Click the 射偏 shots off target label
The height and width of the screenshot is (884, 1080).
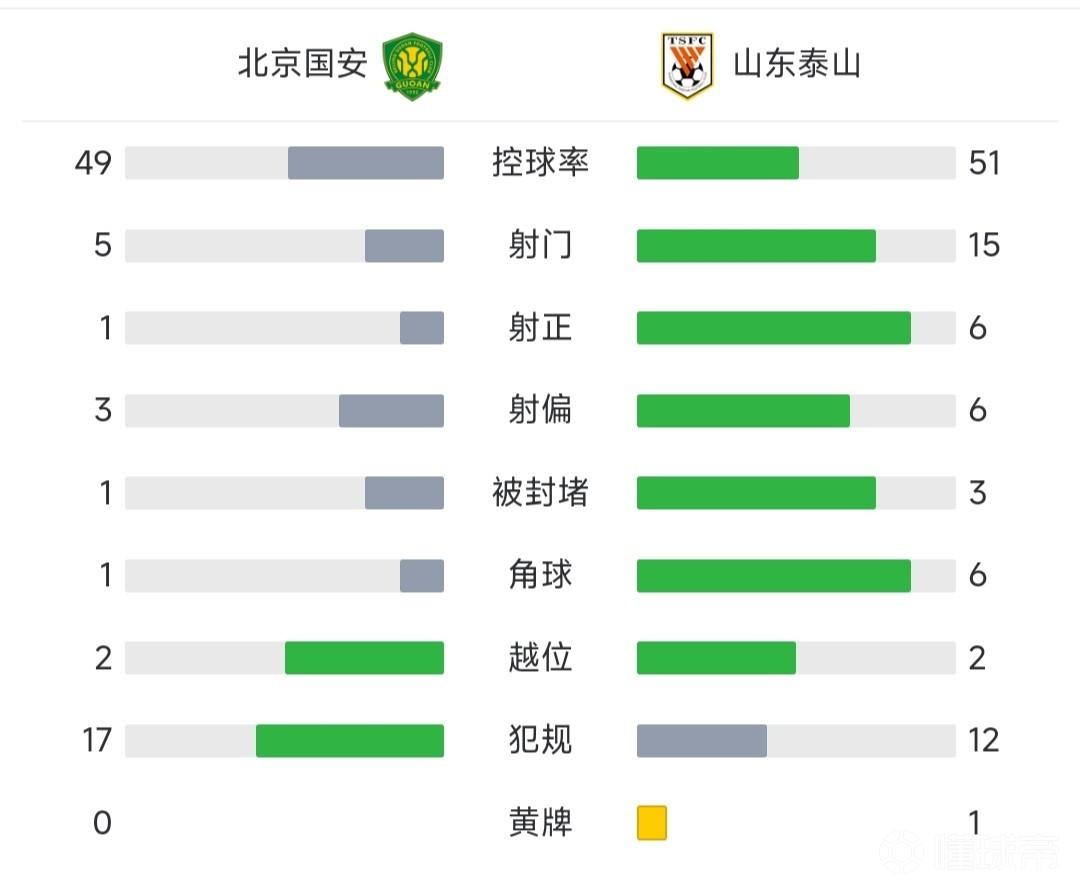click(540, 410)
